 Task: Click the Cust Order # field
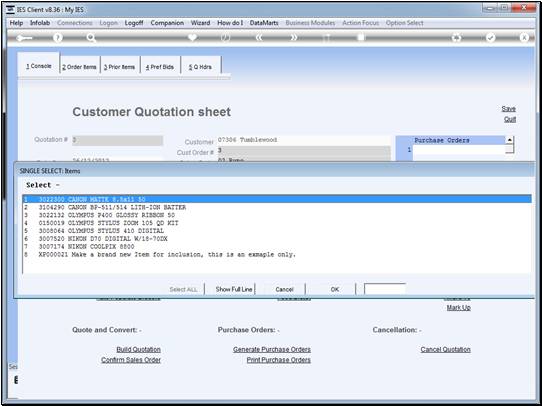304,151
